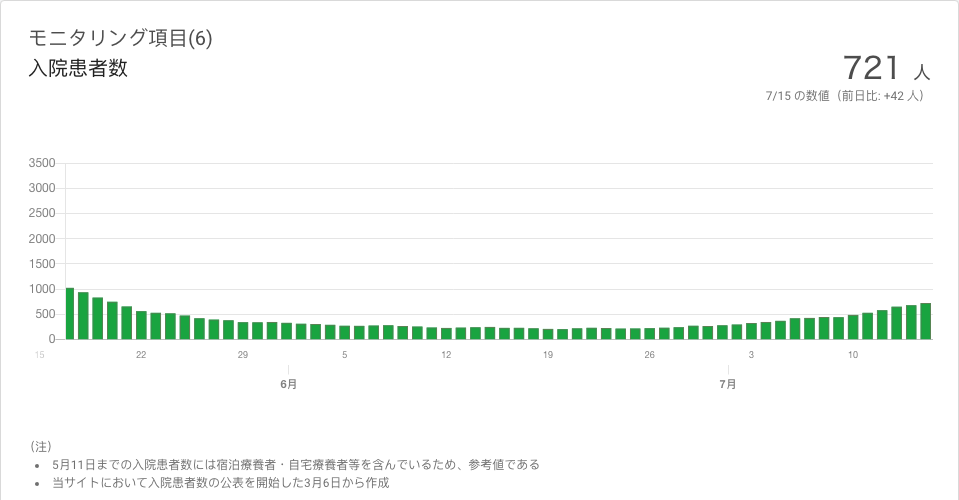Click the 2500 y-axis label
Image resolution: width=959 pixels, height=500 pixels.
[42, 213]
